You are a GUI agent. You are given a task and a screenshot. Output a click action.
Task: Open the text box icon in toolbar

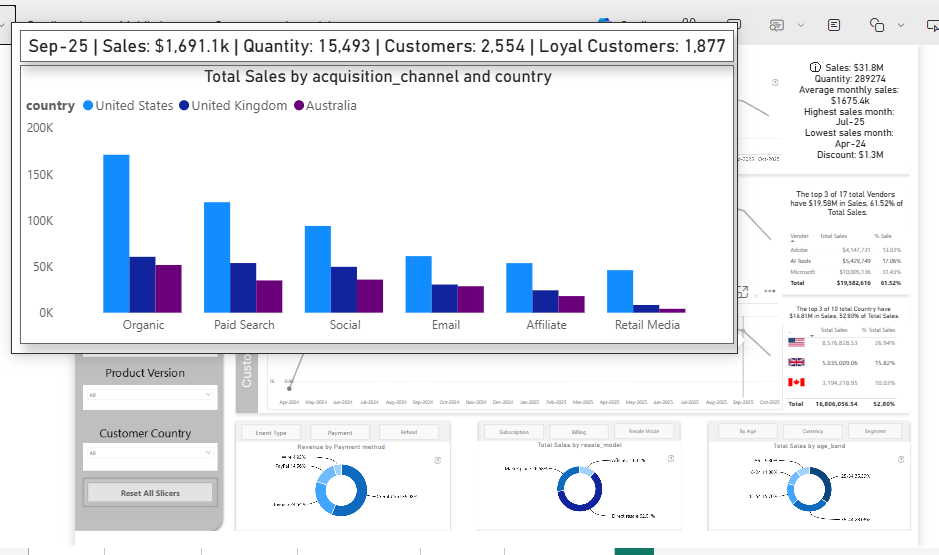point(834,25)
